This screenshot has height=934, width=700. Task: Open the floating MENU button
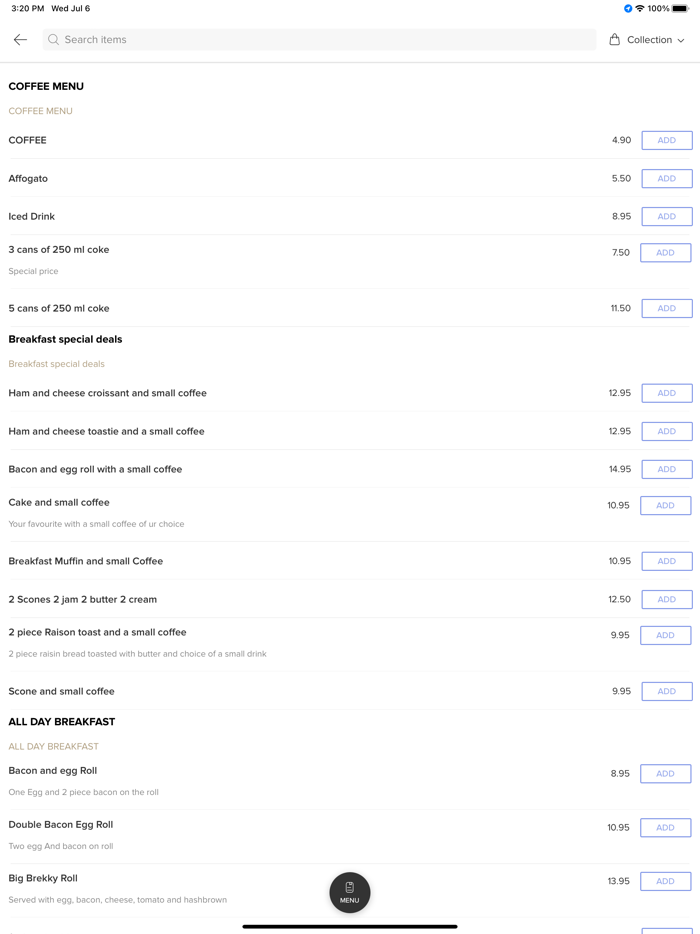coord(350,892)
